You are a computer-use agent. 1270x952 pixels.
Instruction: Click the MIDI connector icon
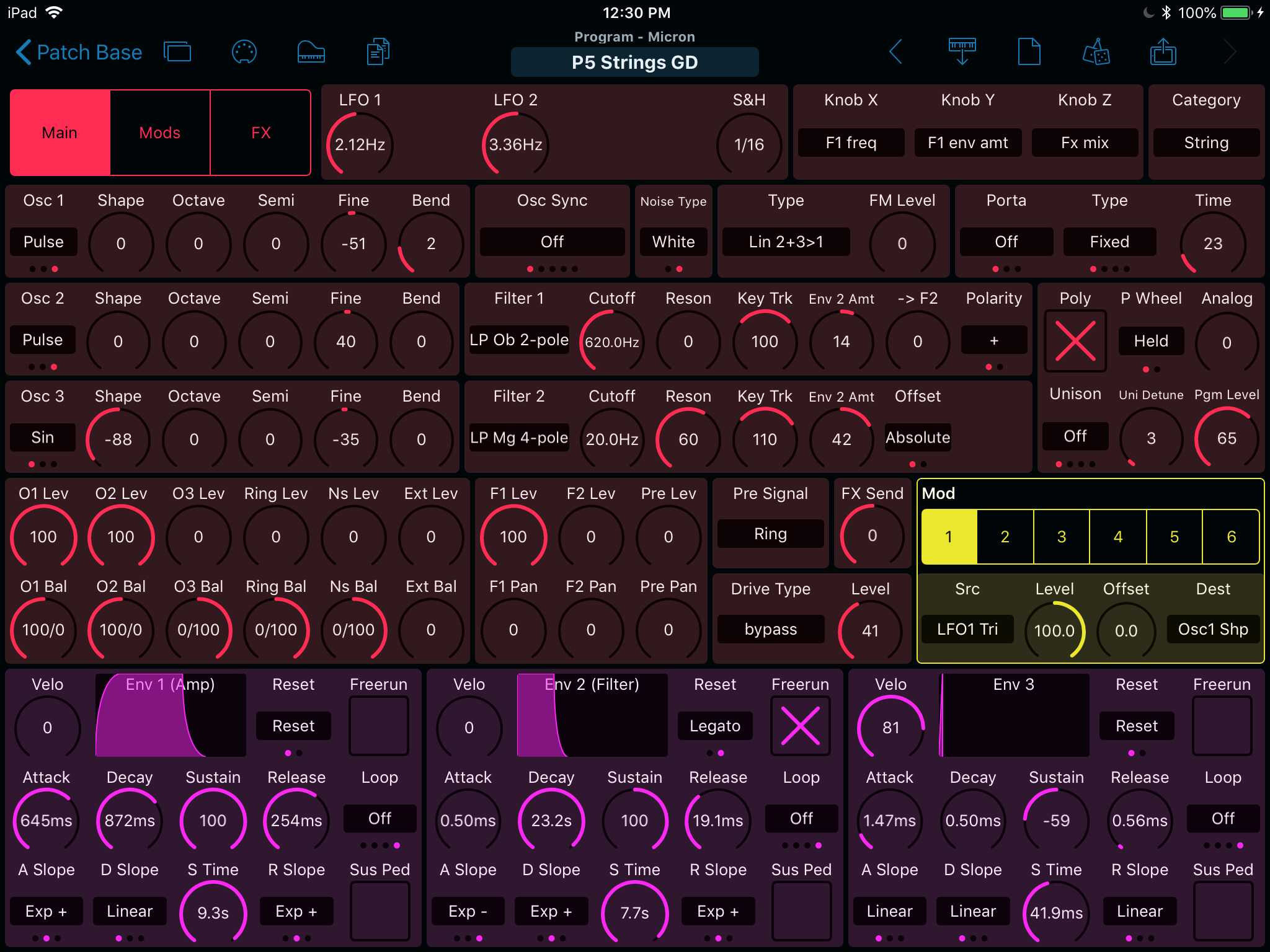(x=244, y=52)
